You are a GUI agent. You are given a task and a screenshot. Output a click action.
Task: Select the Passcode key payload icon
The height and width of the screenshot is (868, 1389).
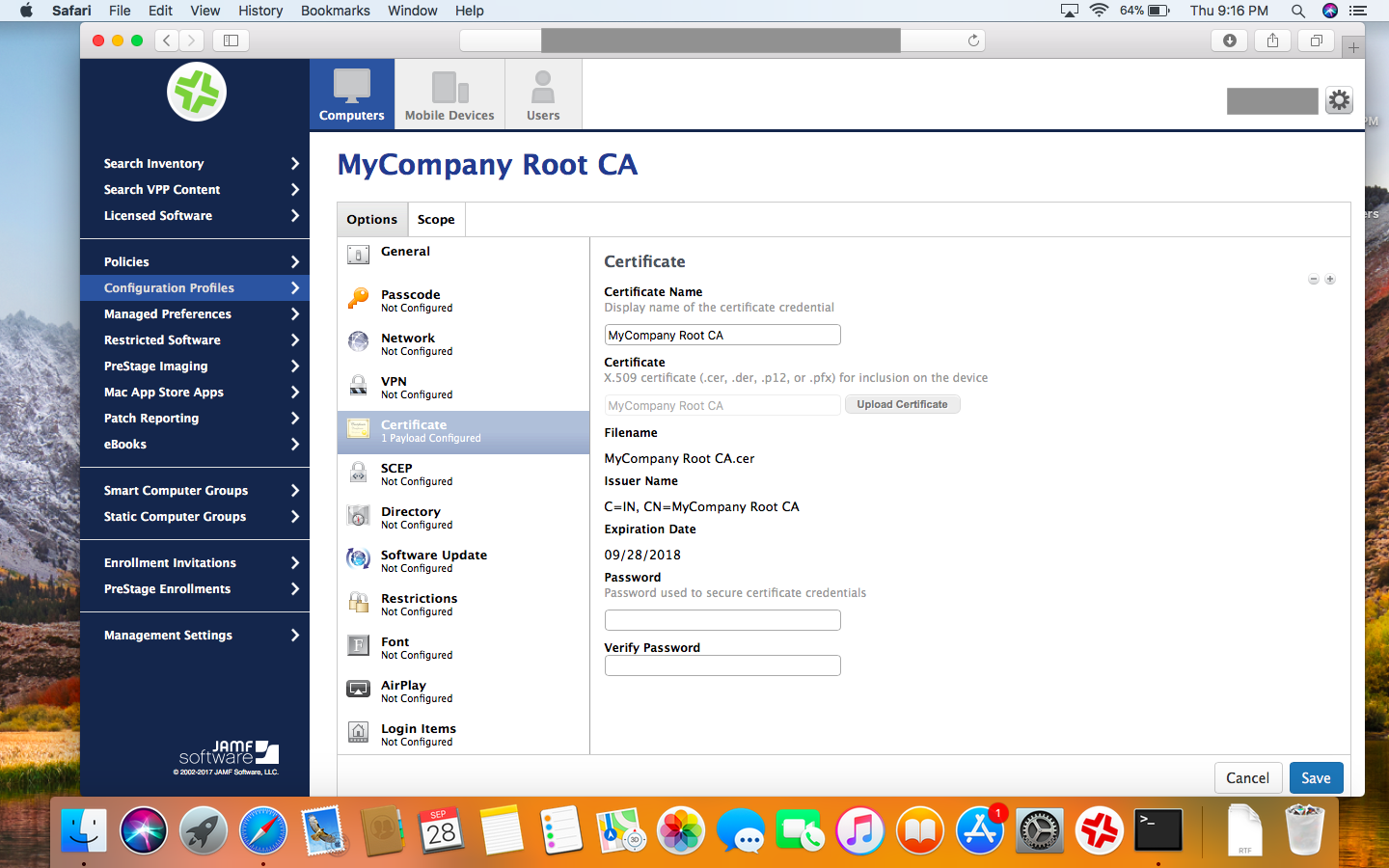pyautogui.click(x=358, y=298)
